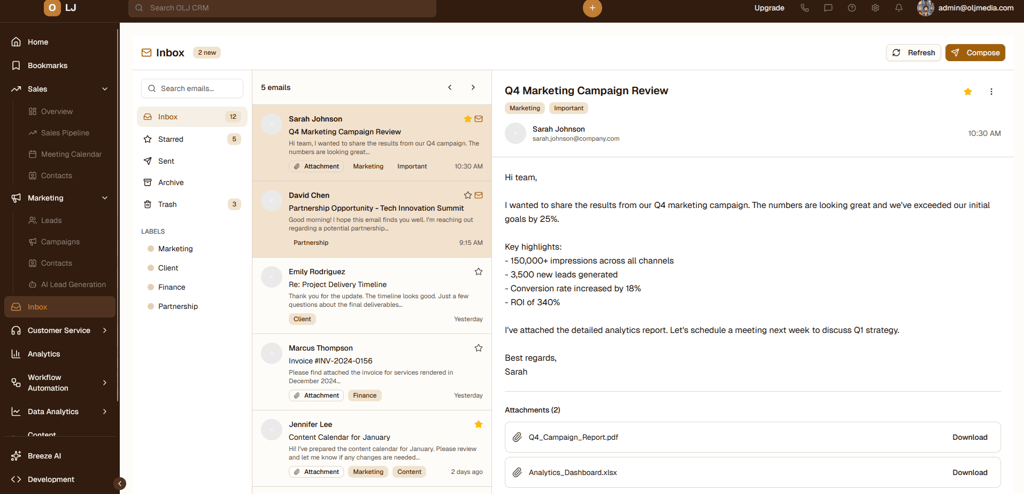Click the Refresh button
1024x494 pixels.
click(913, 53)
